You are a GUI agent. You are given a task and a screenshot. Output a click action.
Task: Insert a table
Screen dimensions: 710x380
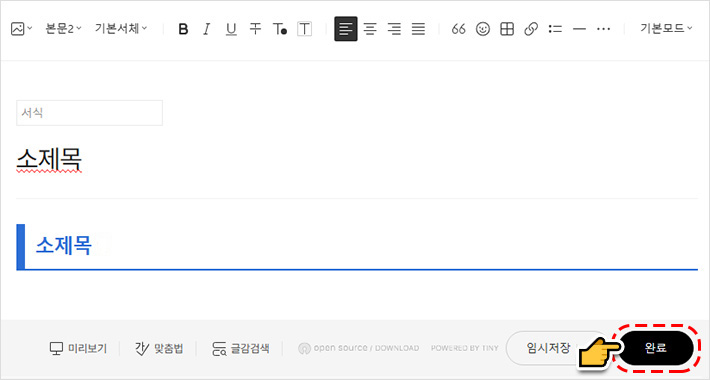(x=507, y=29)
